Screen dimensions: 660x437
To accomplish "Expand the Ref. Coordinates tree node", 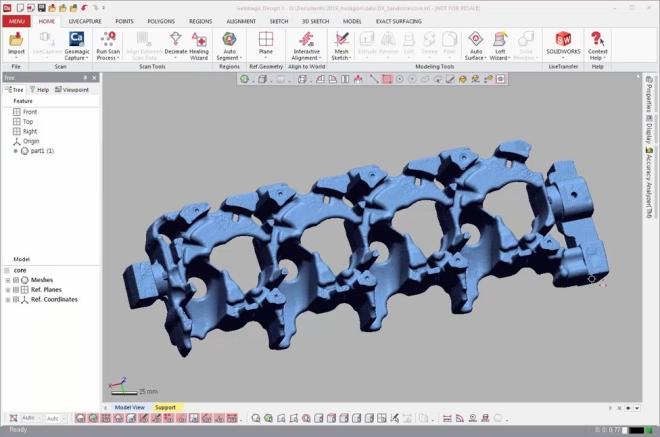I will click(7, 299).
